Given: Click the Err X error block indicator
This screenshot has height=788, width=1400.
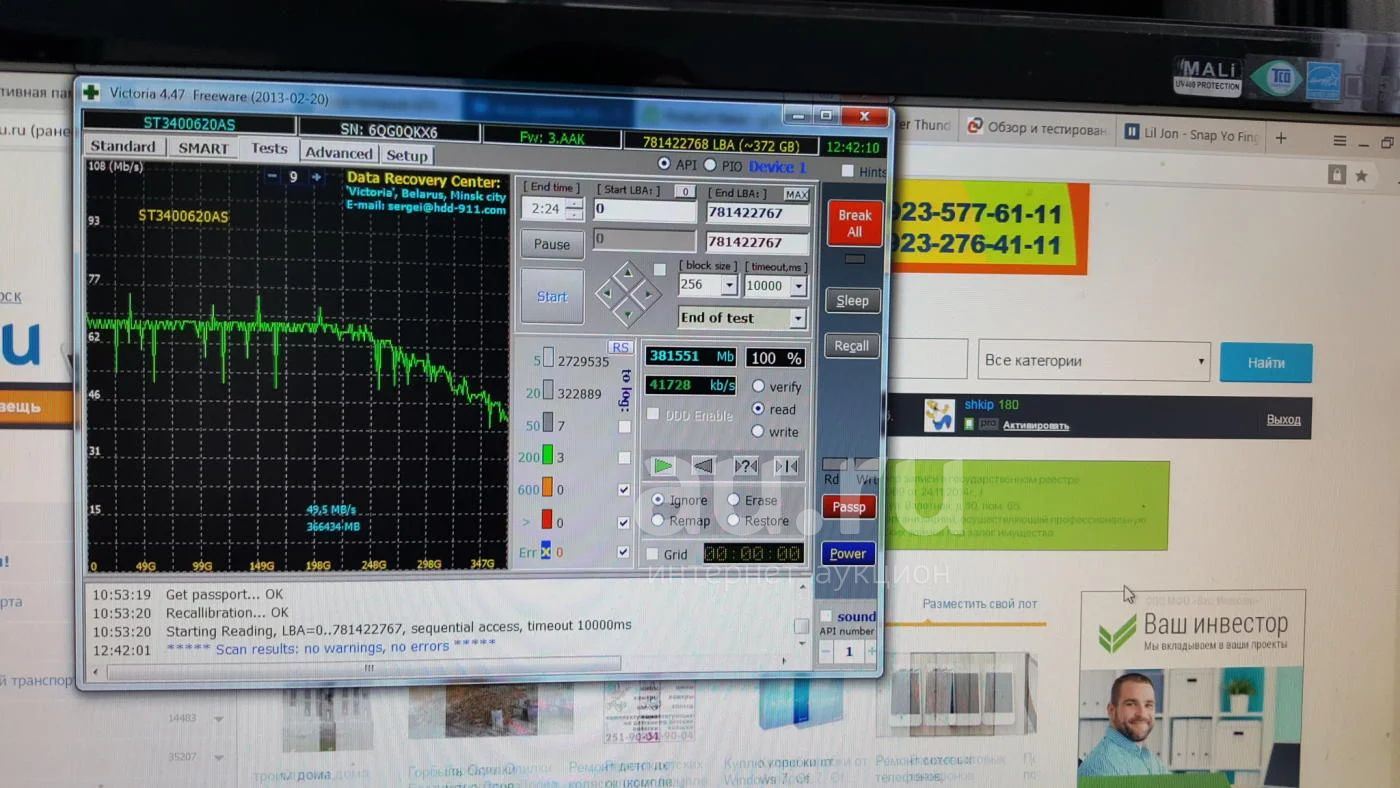Looking at the screenshot, I should (546, 551).
